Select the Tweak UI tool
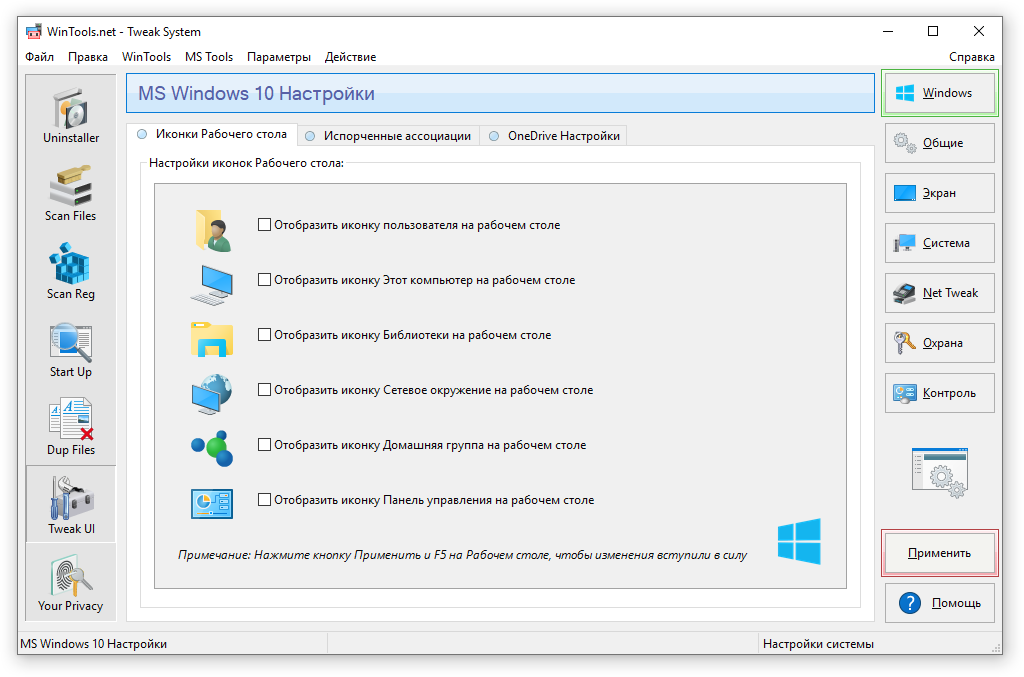This screenshot has width=1024, height=677. [x=71, y=505]
